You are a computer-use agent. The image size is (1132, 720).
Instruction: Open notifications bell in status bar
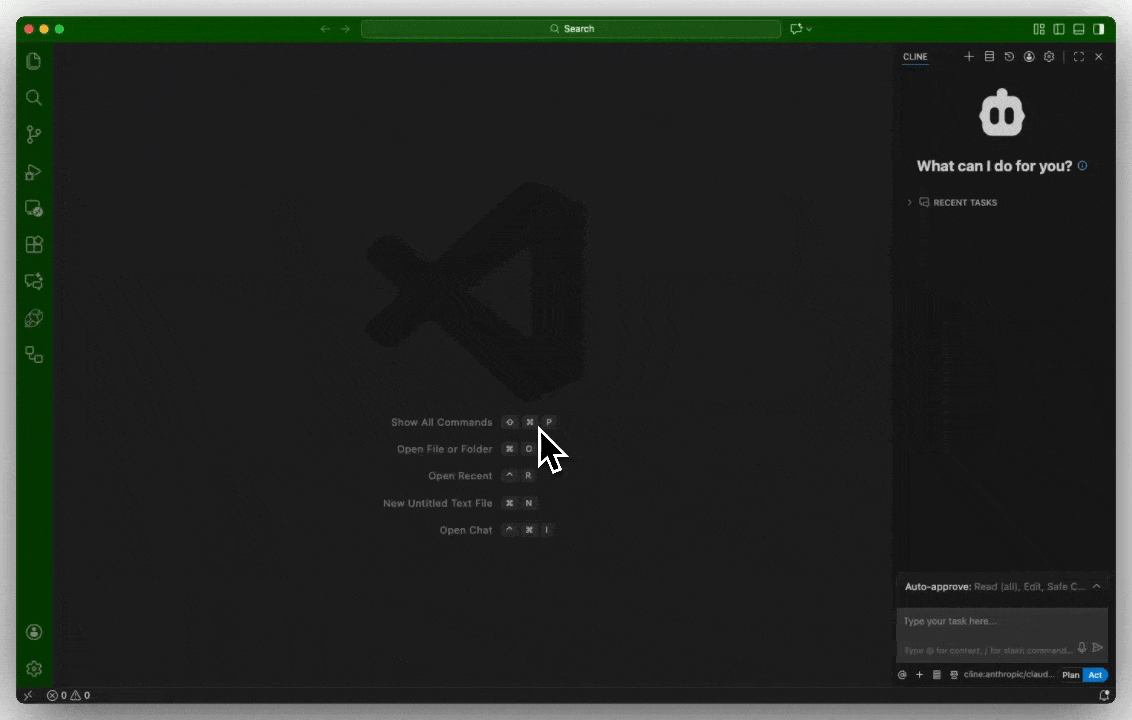point(1104,695)
